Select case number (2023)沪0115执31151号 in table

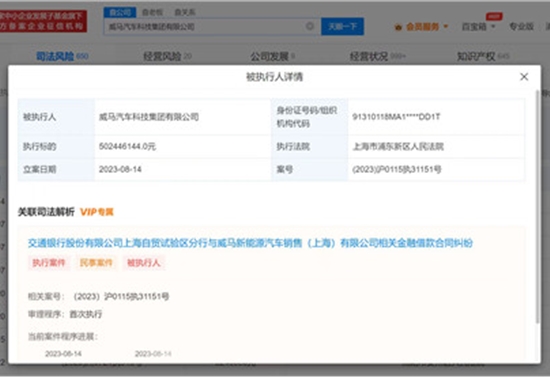coord(397,169)
